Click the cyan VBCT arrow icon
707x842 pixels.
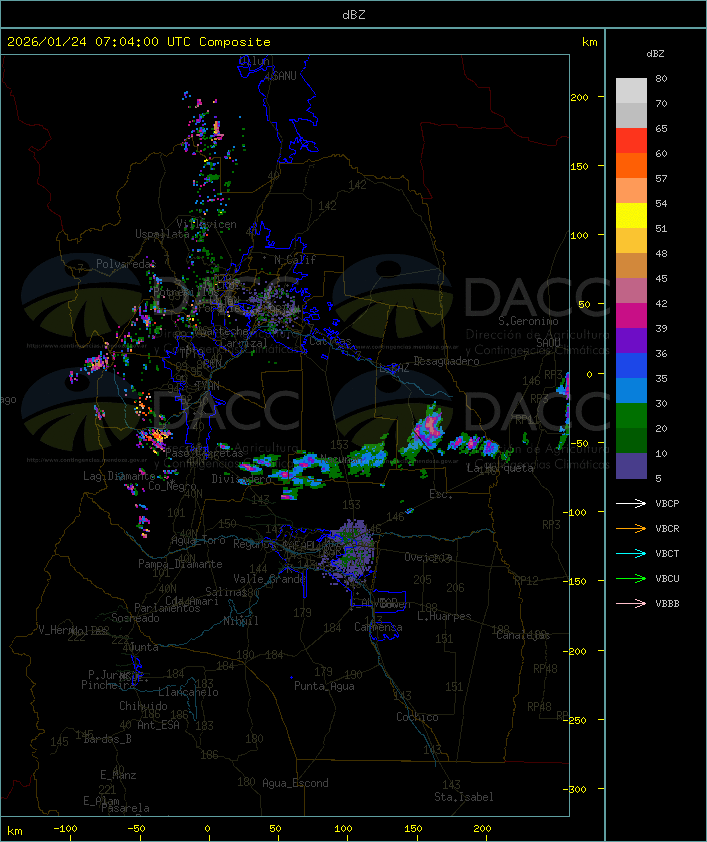(631, 554)
